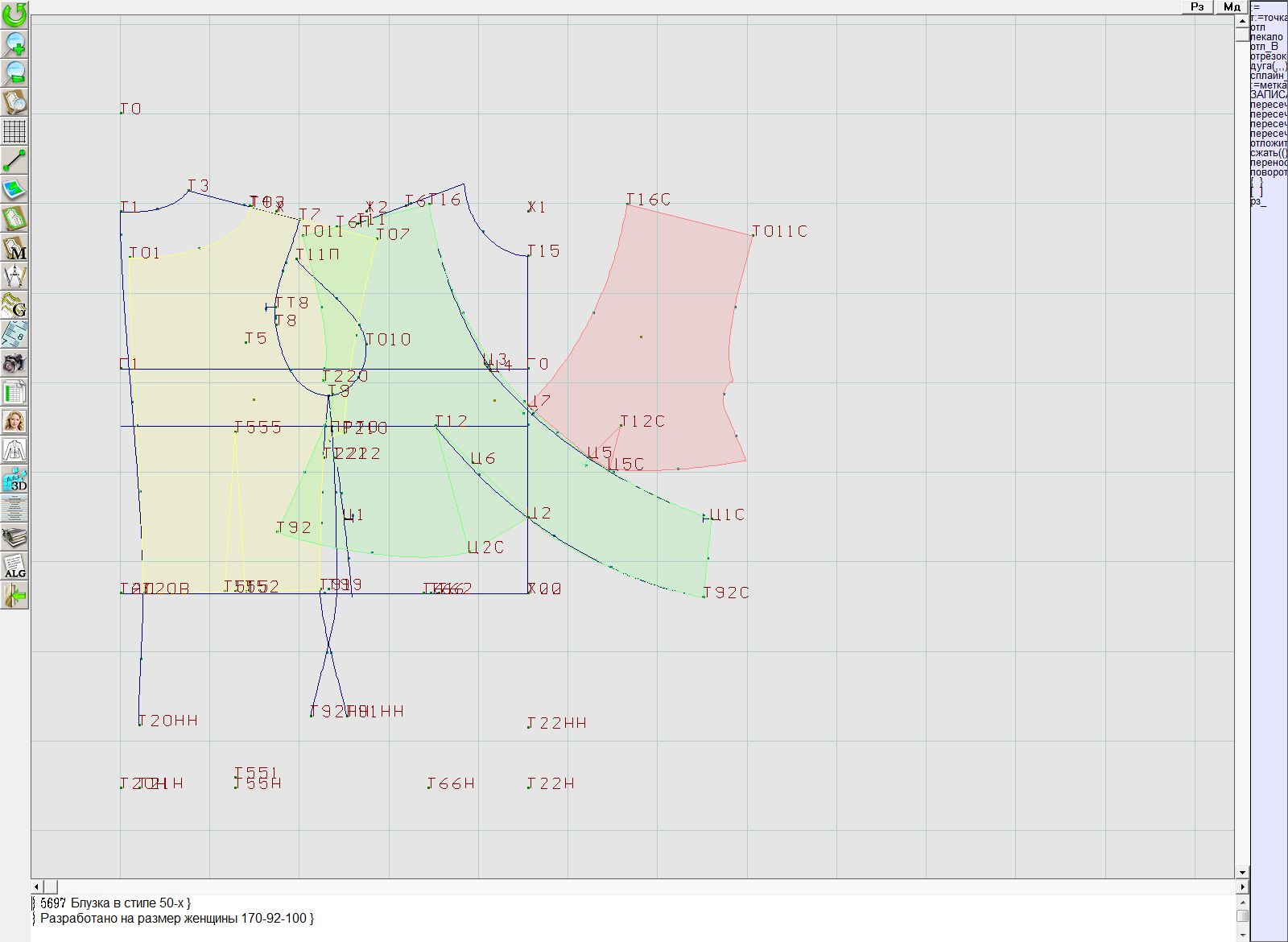This screenshot has height=942, width=1288.
Task: Open the ALG algorithm document icon
Action: coord(14,566)
